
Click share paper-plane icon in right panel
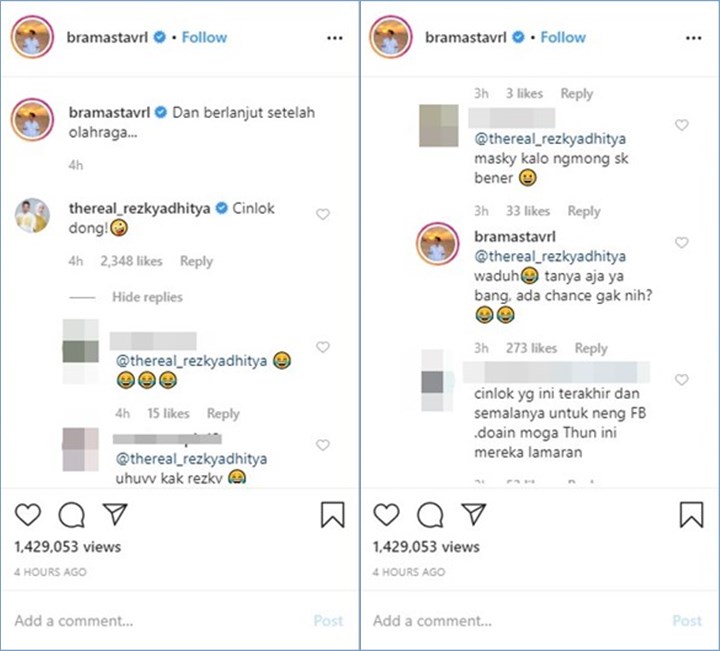pyautogui.click(x=474, y=515)
